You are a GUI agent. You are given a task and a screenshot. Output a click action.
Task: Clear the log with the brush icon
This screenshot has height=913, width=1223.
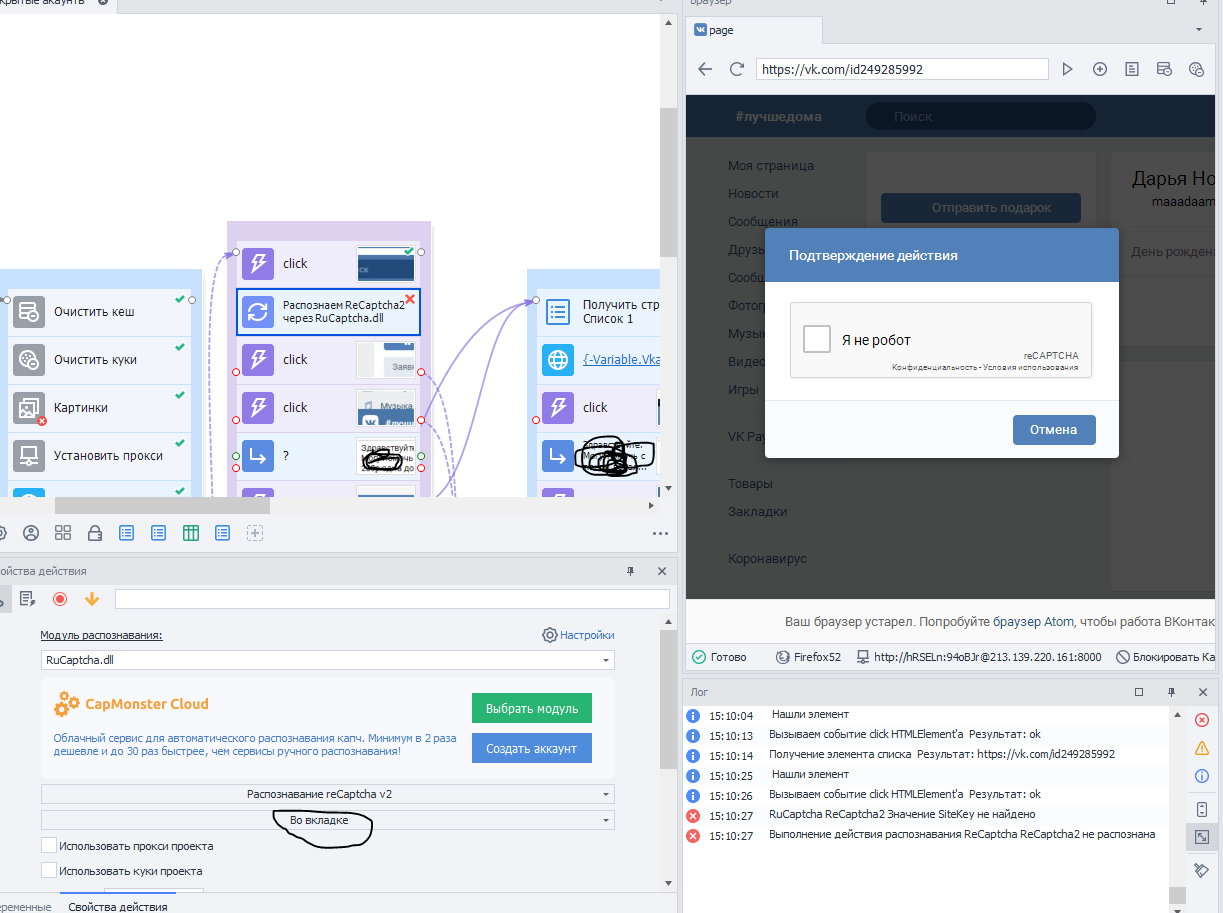1202,870
